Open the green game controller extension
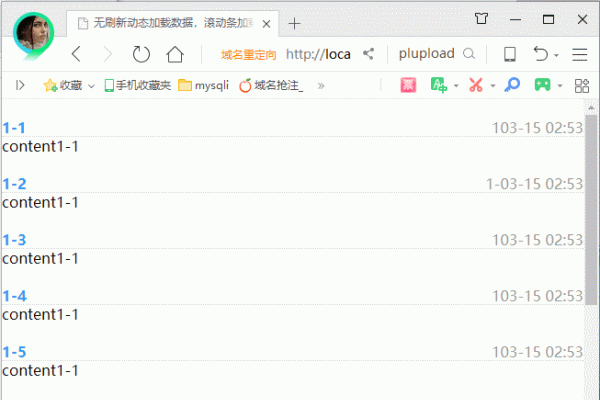 542,86
